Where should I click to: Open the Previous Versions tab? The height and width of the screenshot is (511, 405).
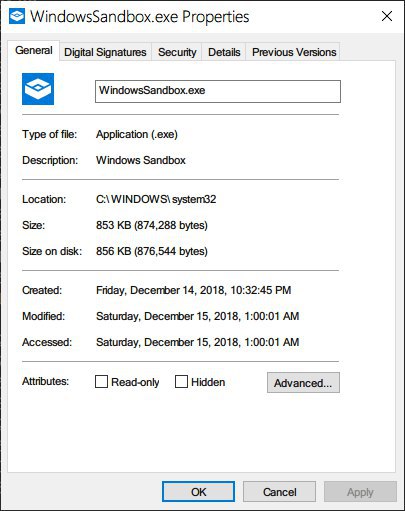click(x=294, y=52)
